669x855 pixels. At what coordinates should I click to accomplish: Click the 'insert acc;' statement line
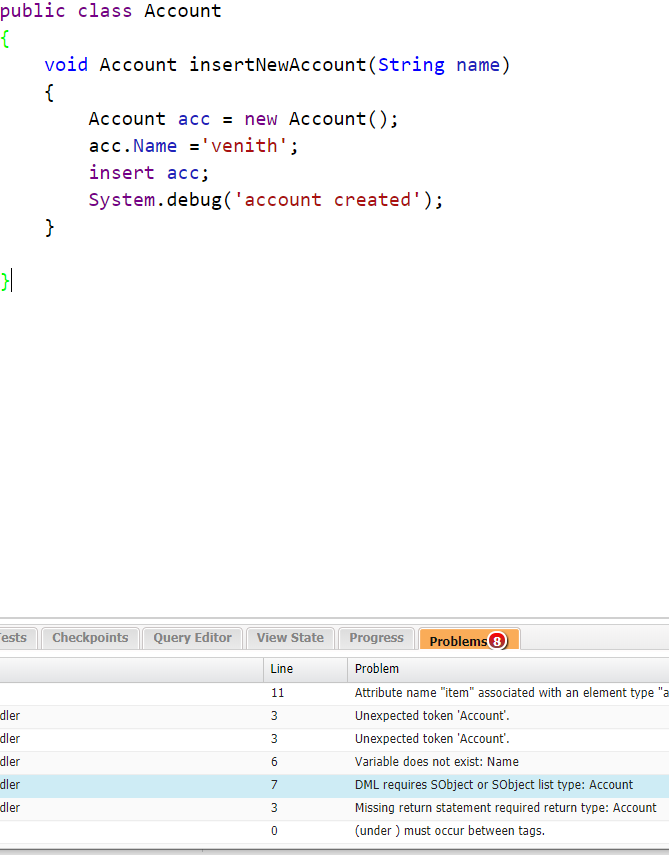point(149,173)
